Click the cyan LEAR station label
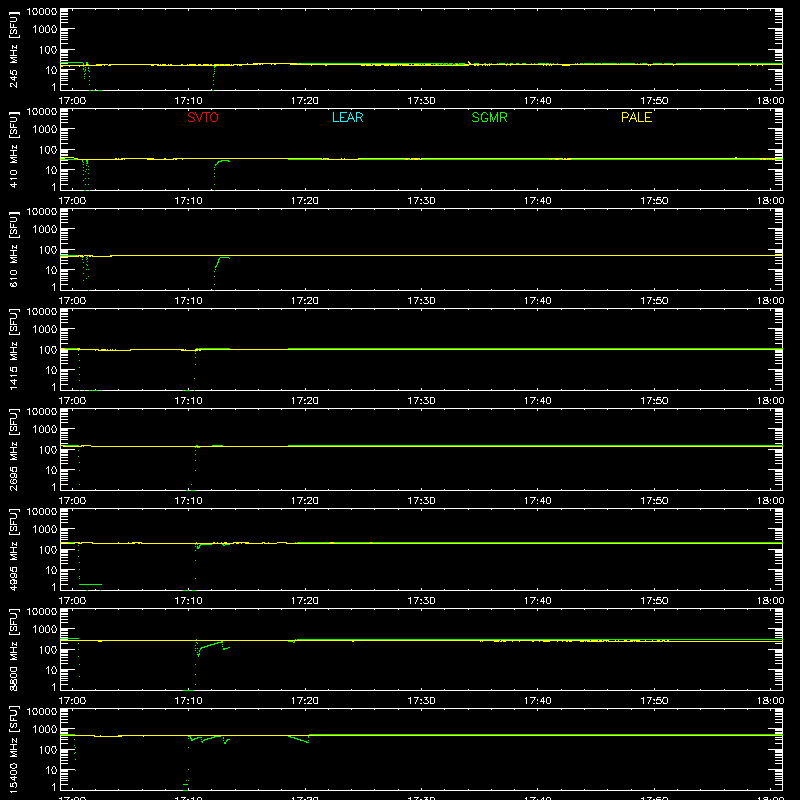This screenshot has height=800, width=800. click(x=347, y=117)
